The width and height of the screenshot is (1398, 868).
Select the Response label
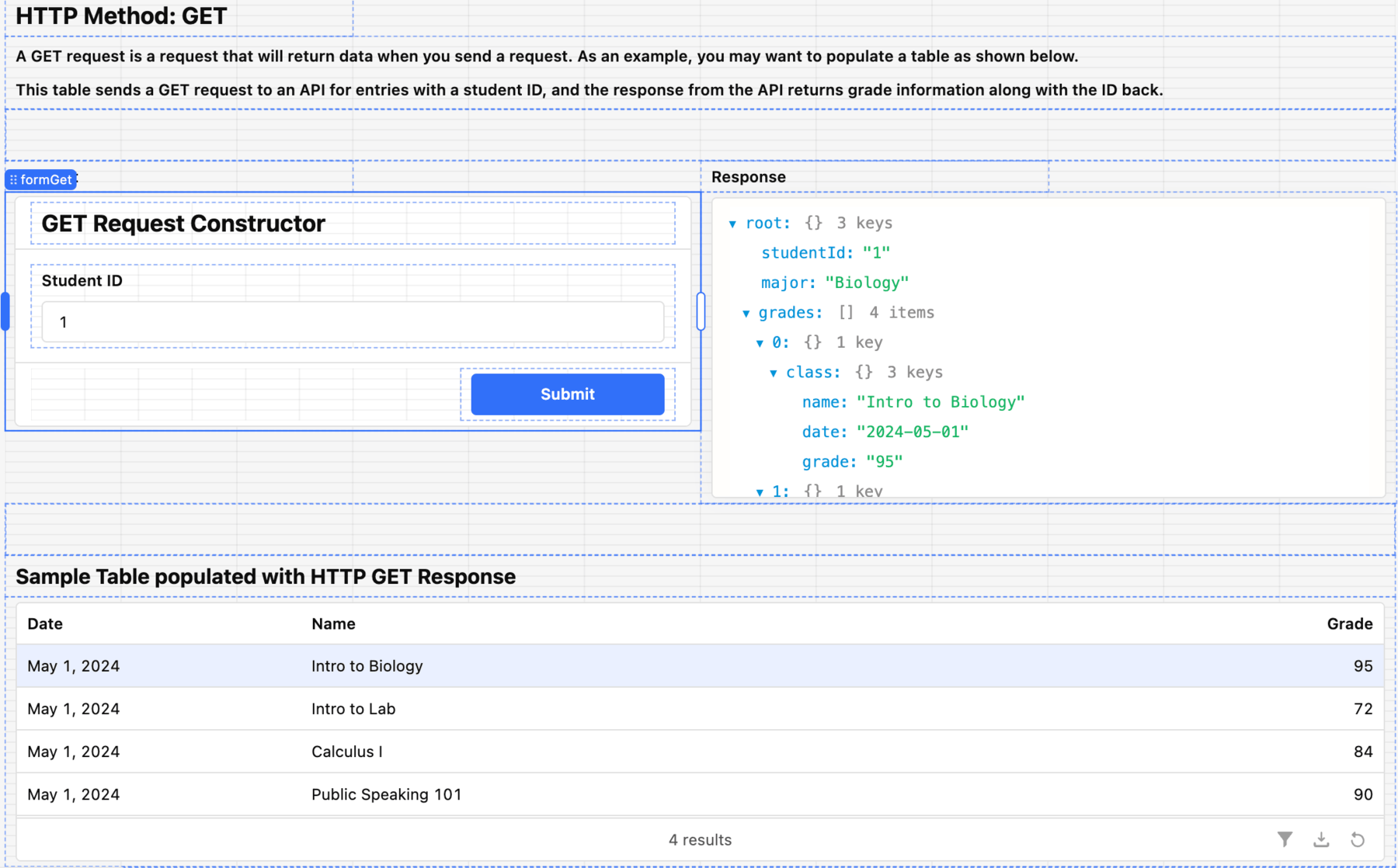(748, 176)
